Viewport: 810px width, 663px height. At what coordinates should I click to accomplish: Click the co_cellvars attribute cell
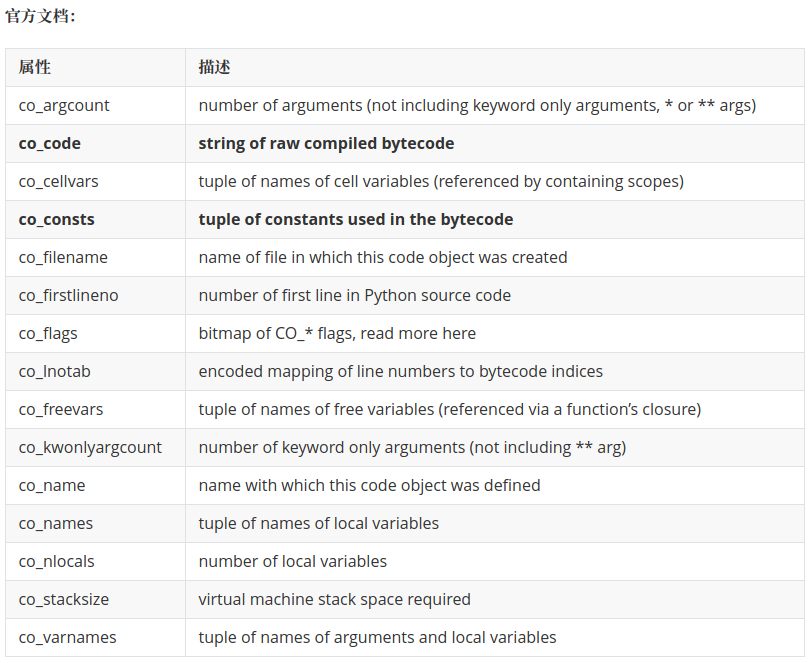coord(58,181)
